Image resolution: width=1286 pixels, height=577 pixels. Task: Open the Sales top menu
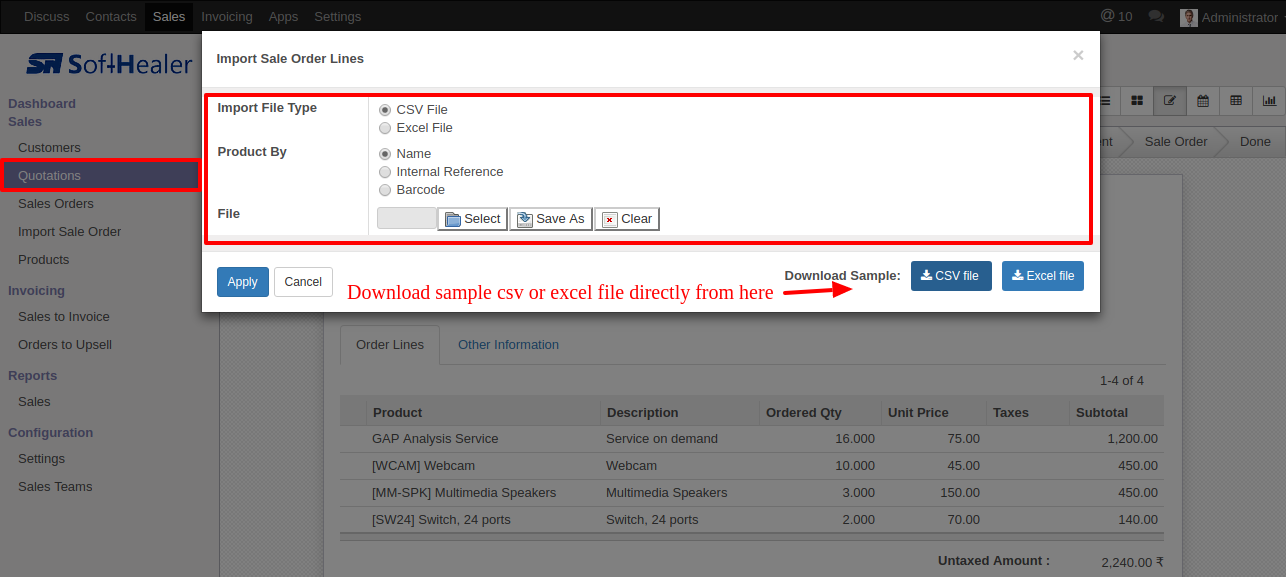169,16
